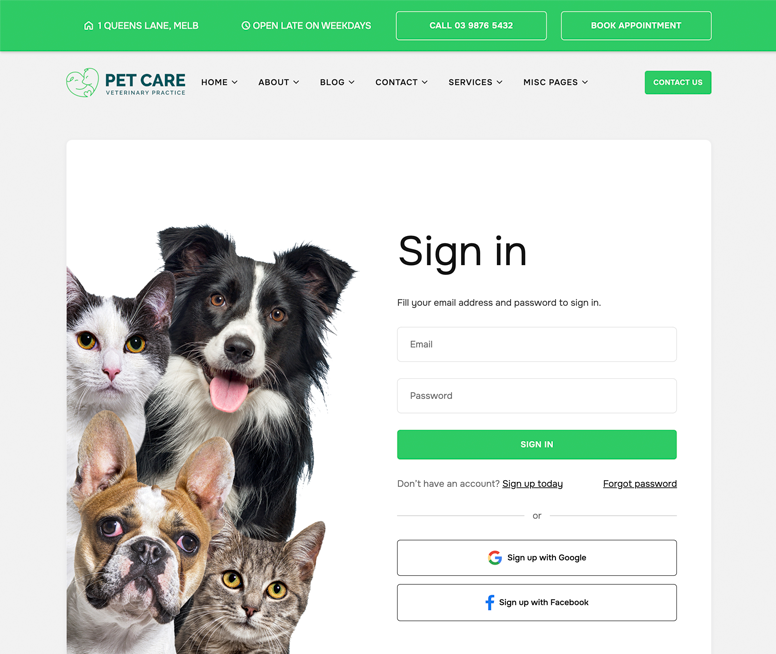Follow the Sign up today link
The width and height of the screenshot is (776, 654).
pyautogui.click(x=533, y=484)
